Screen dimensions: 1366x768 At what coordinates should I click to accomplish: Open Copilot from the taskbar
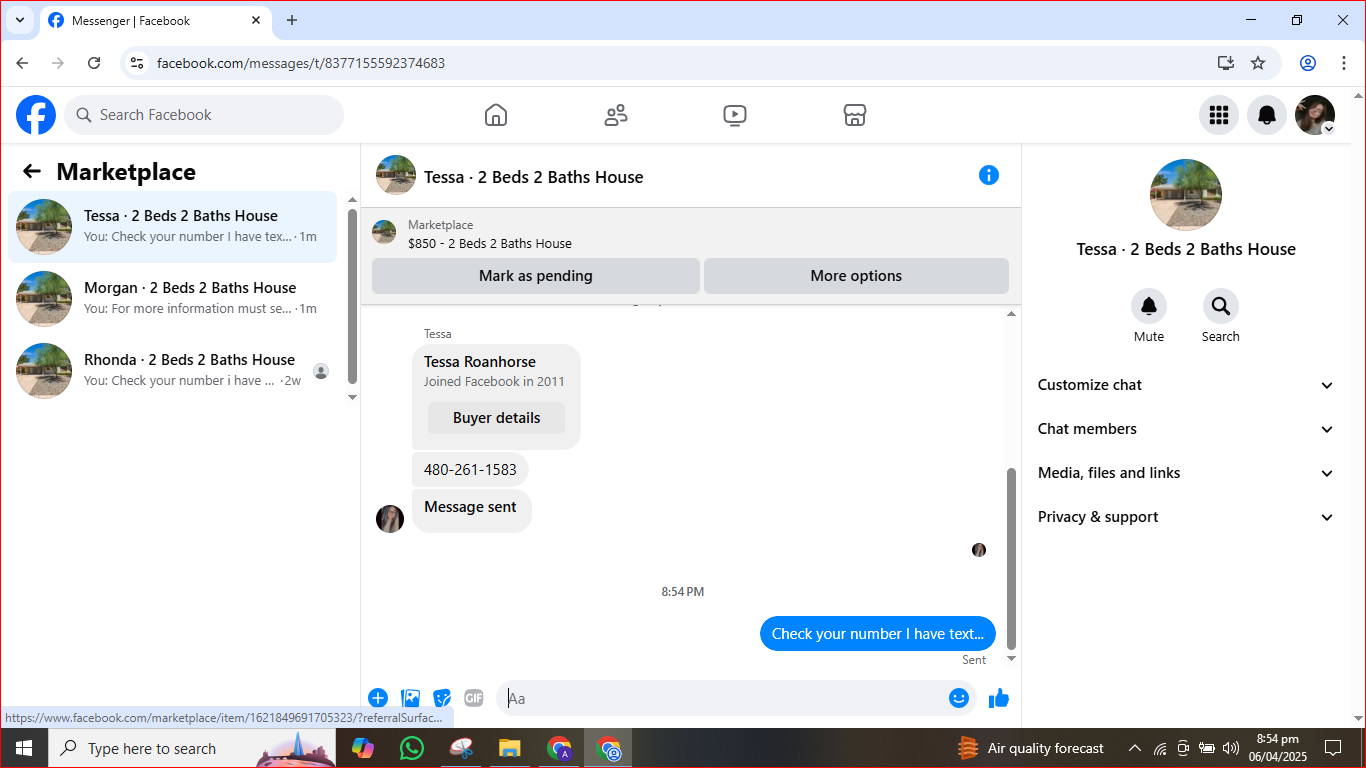(x=362, y=748)
